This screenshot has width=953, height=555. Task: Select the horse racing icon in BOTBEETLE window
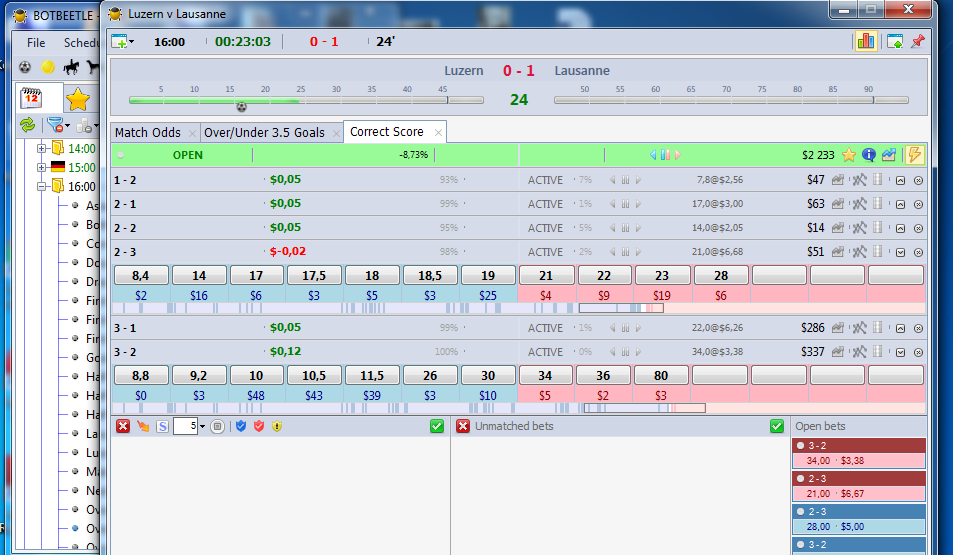(x=71, y=67)
